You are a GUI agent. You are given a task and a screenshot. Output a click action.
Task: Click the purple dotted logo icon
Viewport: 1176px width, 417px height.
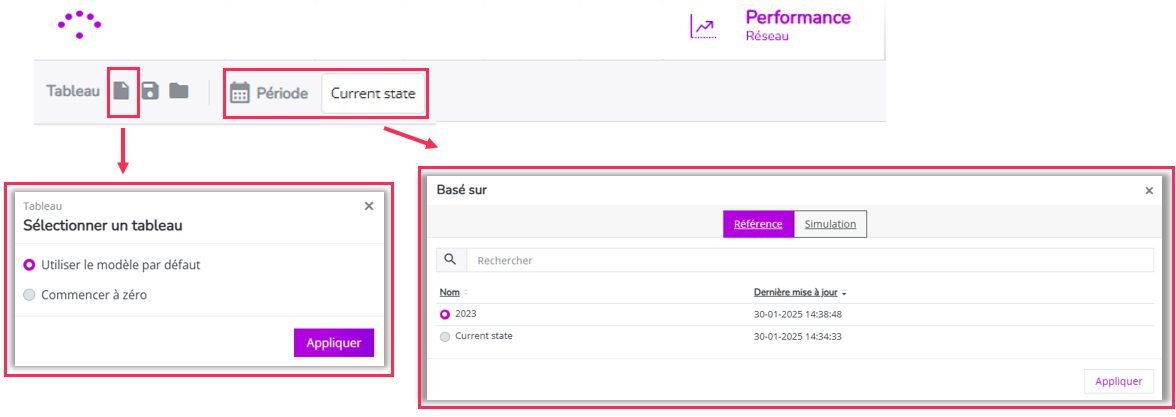80,24
